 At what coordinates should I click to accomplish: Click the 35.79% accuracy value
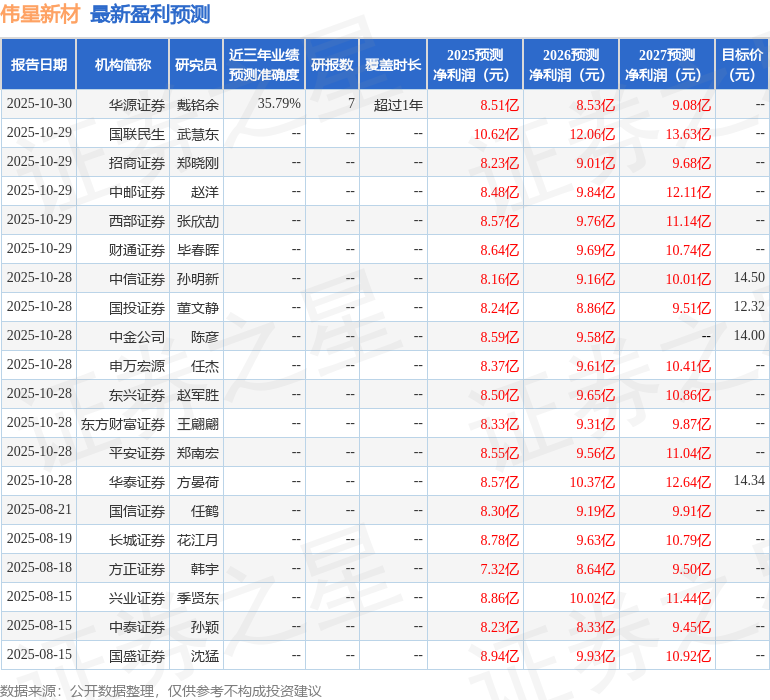(279, 104)
